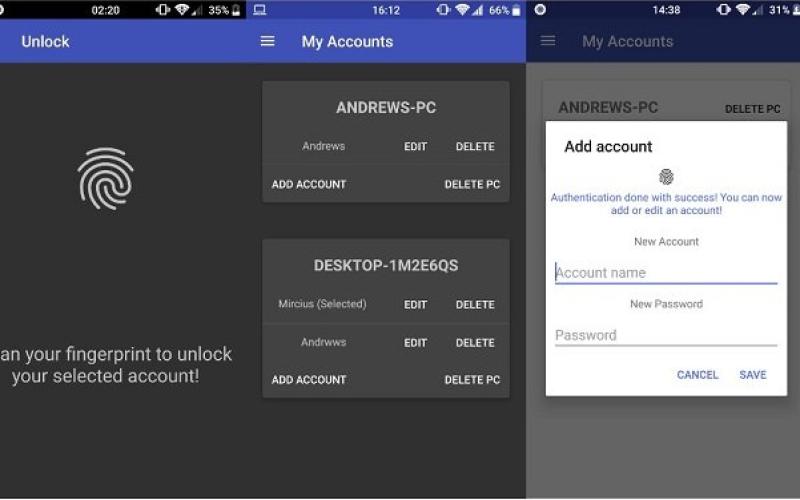Tap the circular notification icon in right status bar
Image resolution: width=800 pixels, height=500 pixels.
point(541,10)
